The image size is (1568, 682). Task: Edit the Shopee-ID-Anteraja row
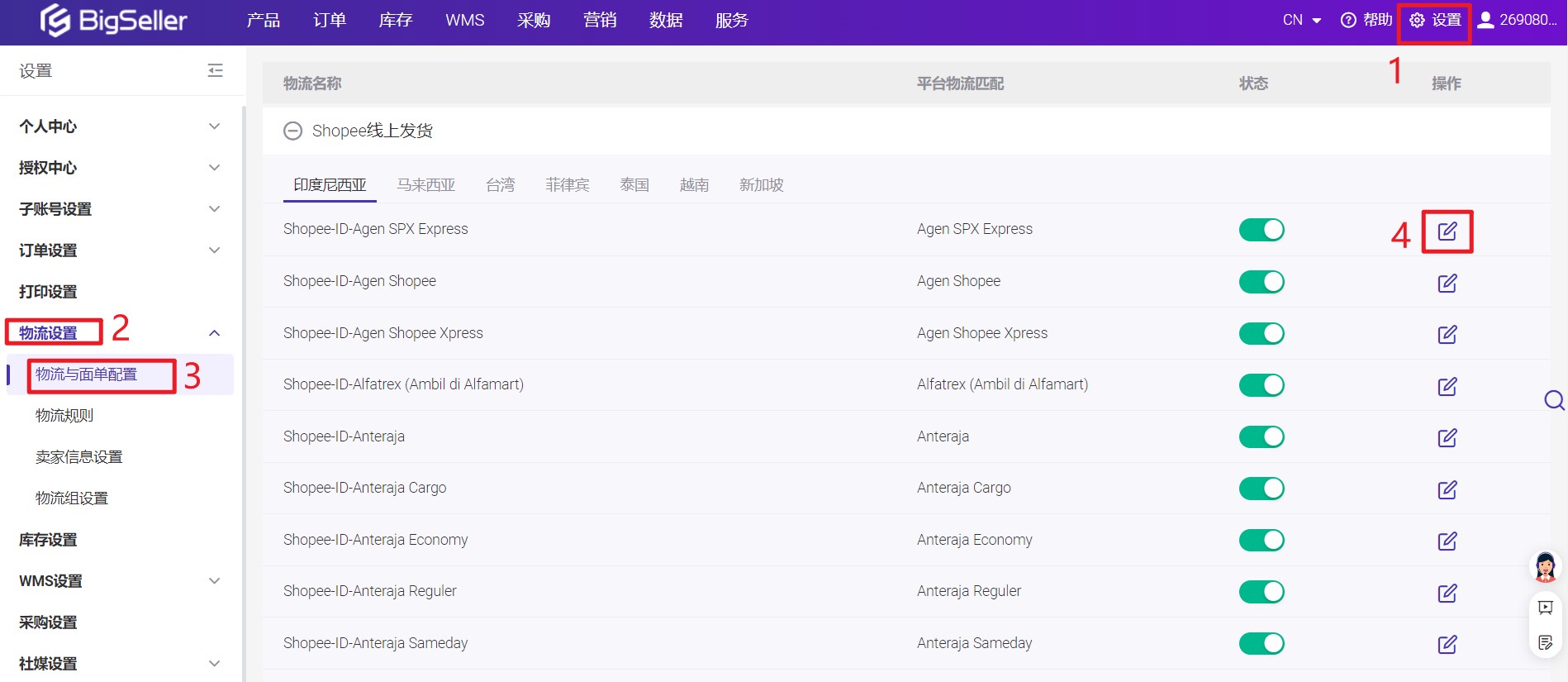pyautogui.click(x=1447, y=438)
